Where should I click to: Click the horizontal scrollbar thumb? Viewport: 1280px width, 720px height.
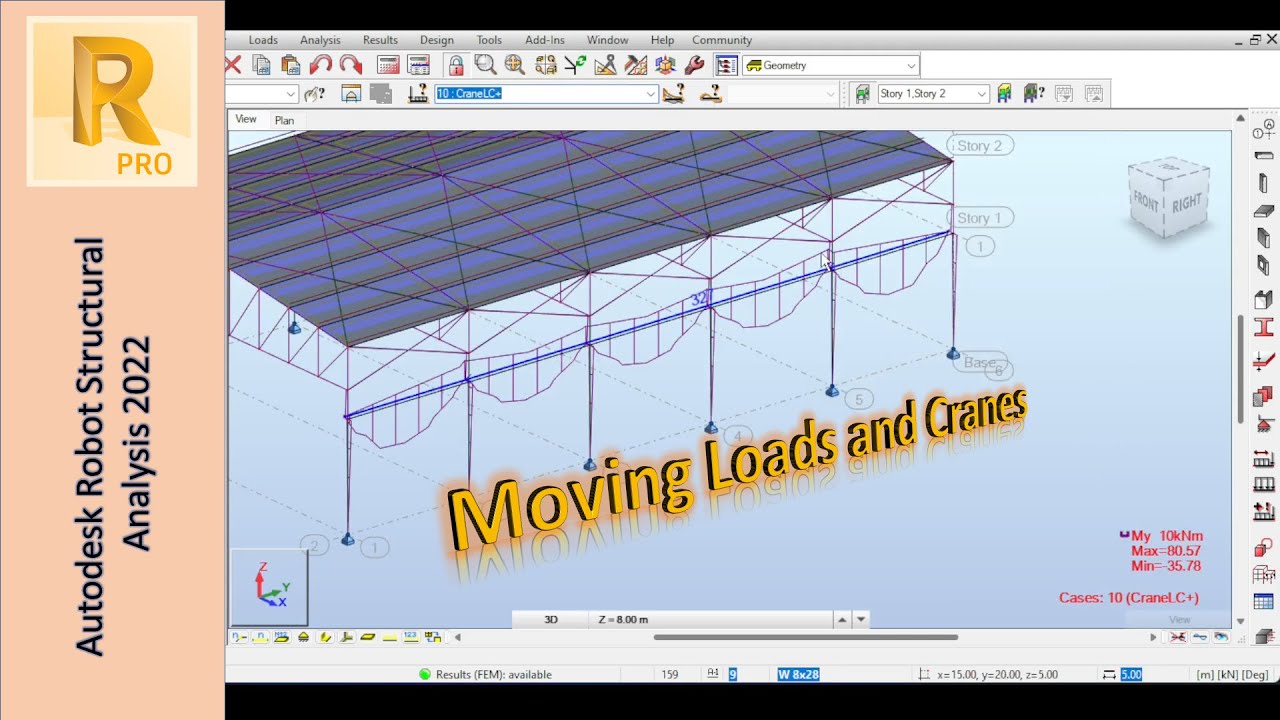(x=806, y=637)
